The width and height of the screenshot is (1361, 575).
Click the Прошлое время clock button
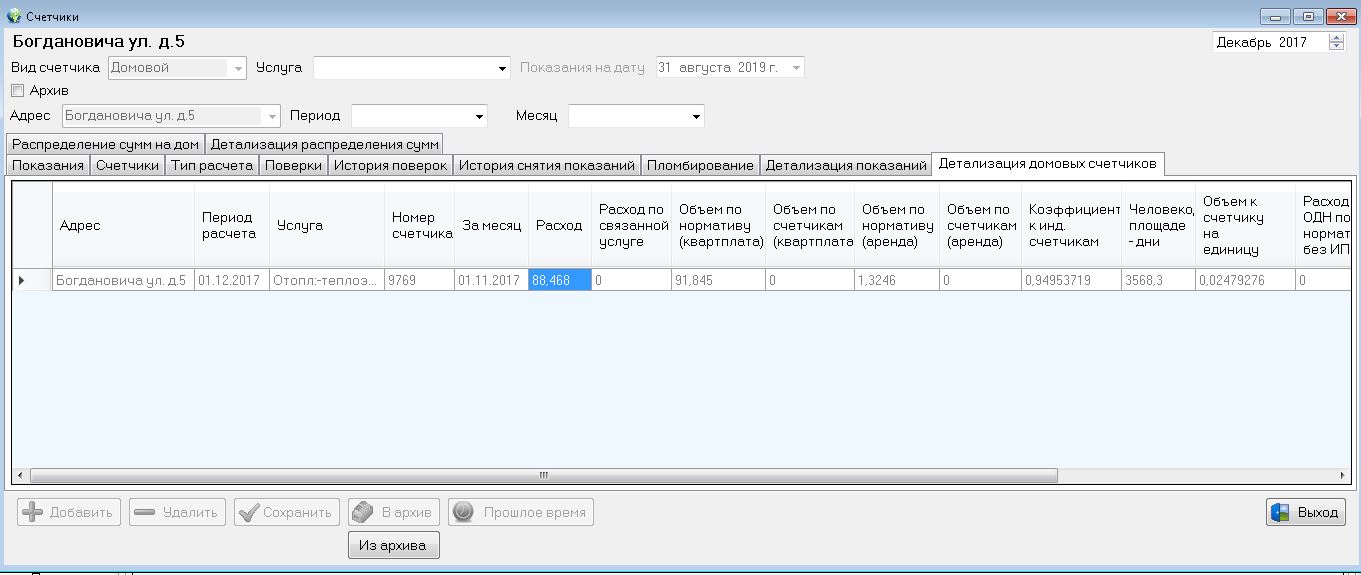point(520,512)
